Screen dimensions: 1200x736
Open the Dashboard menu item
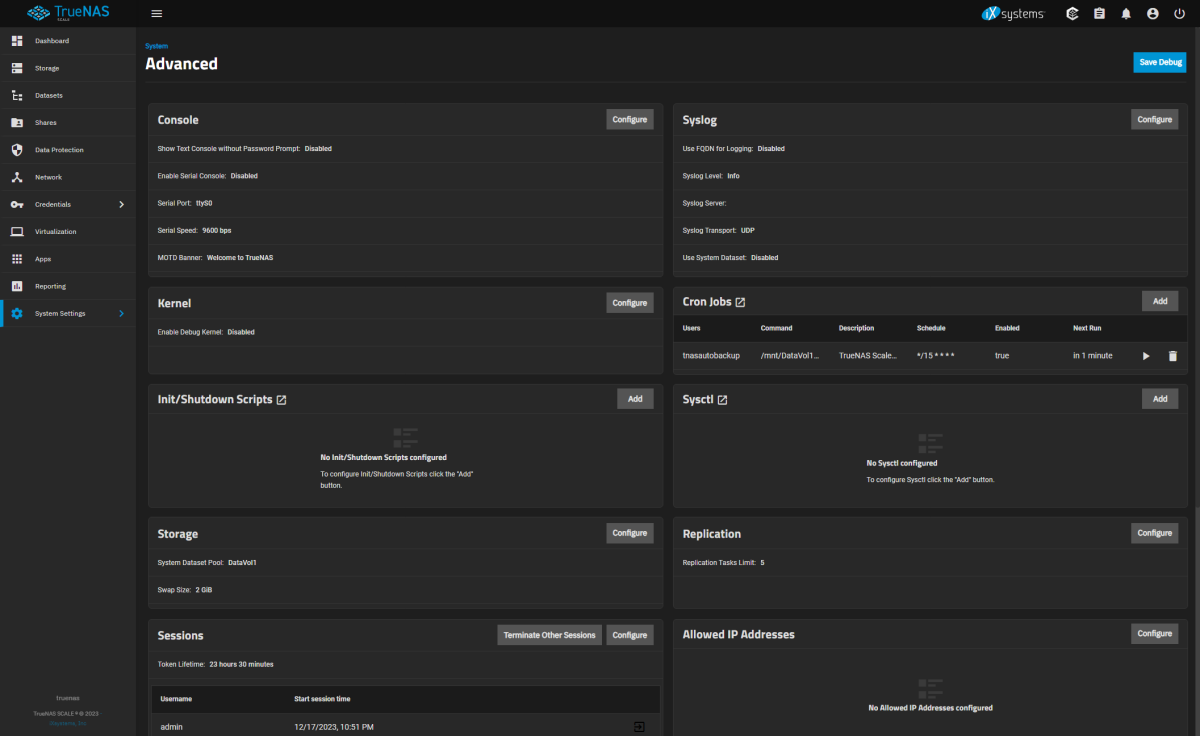point(68,41)
